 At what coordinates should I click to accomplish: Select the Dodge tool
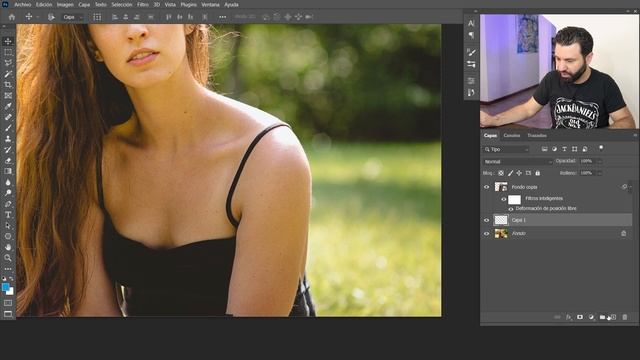(x=8, y=193)
